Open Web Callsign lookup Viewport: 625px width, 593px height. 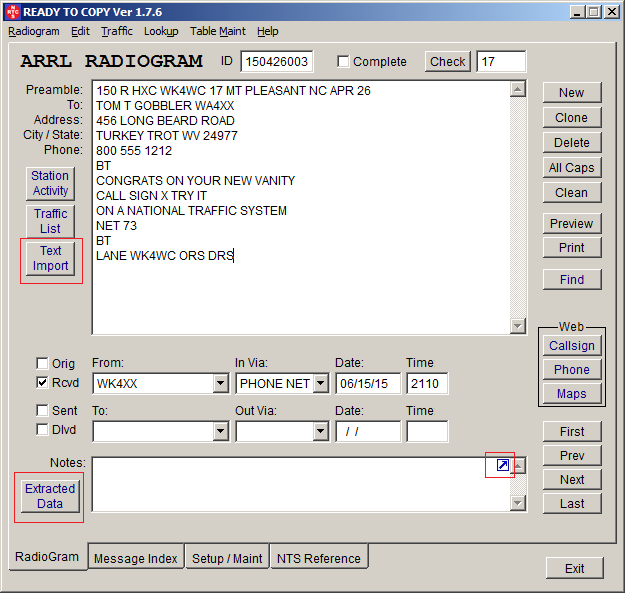pyautogui.click(x=572, y=346)
